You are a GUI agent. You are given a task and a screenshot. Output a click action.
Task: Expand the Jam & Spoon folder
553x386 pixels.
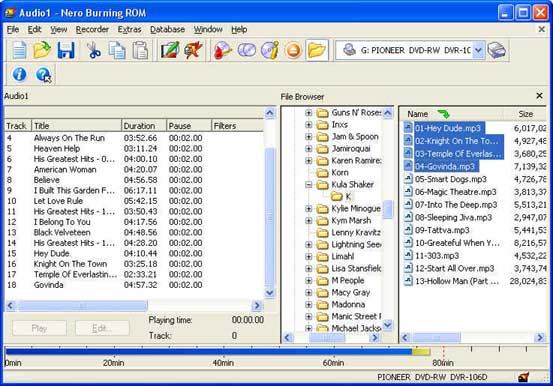[x=309, y=137]
